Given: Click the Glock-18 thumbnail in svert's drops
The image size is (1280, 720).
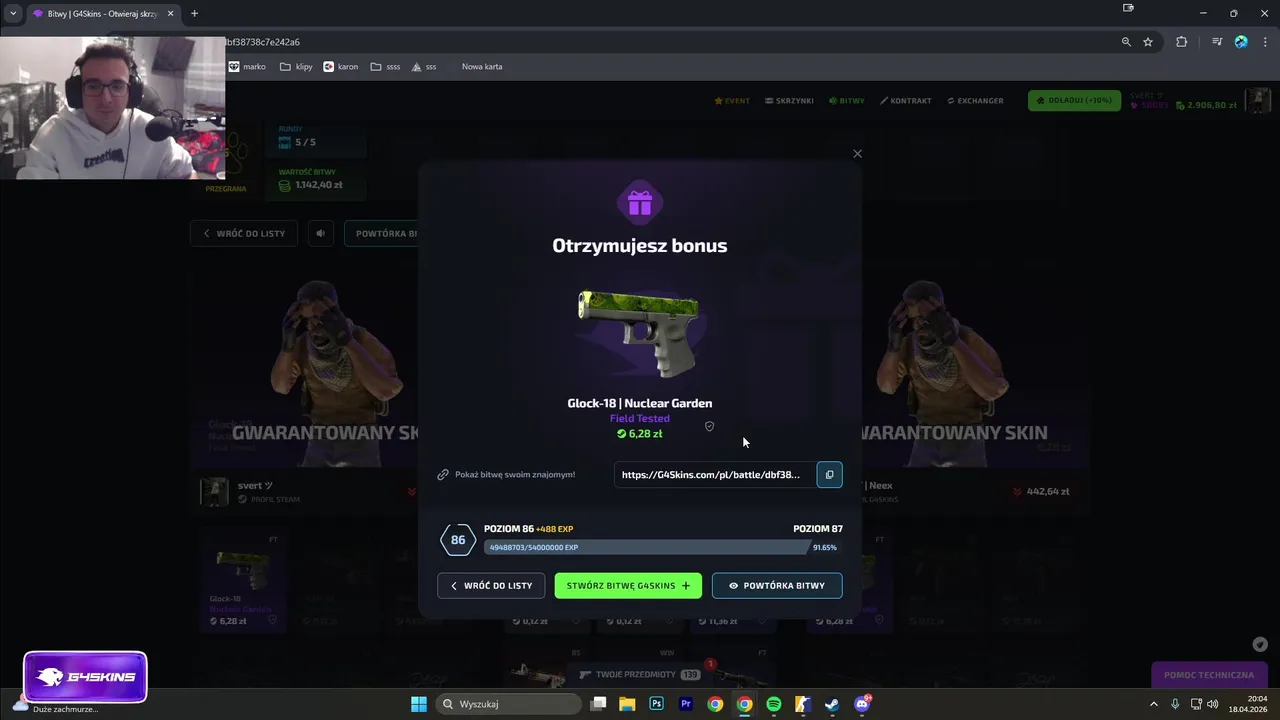Looking at the screenshot, I should pos(241,581).
